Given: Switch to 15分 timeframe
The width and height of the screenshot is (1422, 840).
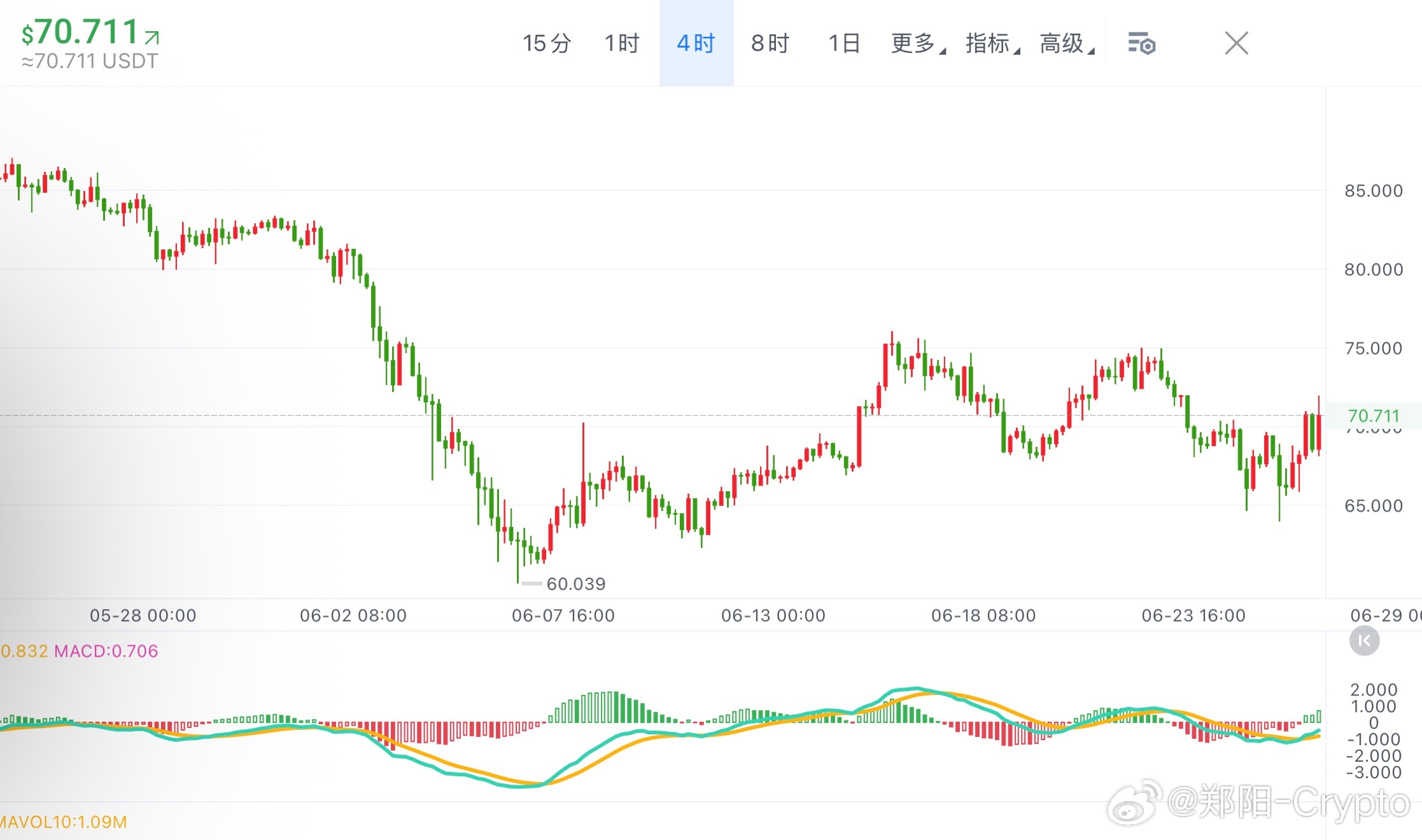Looking at the screenshot, I should (547, 43).
